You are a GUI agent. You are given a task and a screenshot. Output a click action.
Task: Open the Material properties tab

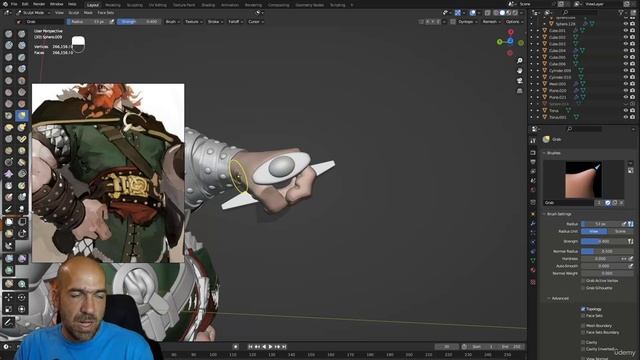click(x=533, y=270)
